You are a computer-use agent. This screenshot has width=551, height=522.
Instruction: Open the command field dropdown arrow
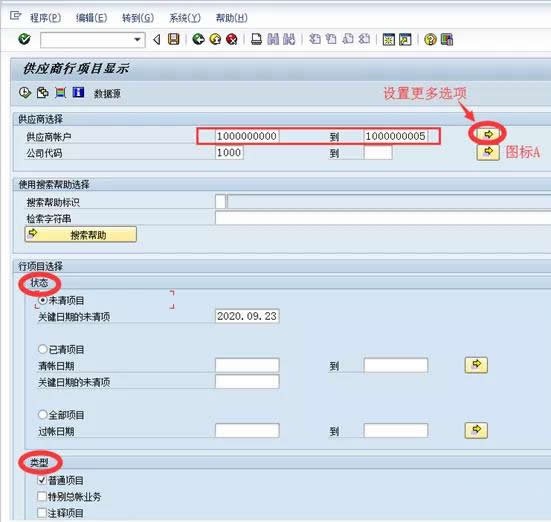coord(138,39)
